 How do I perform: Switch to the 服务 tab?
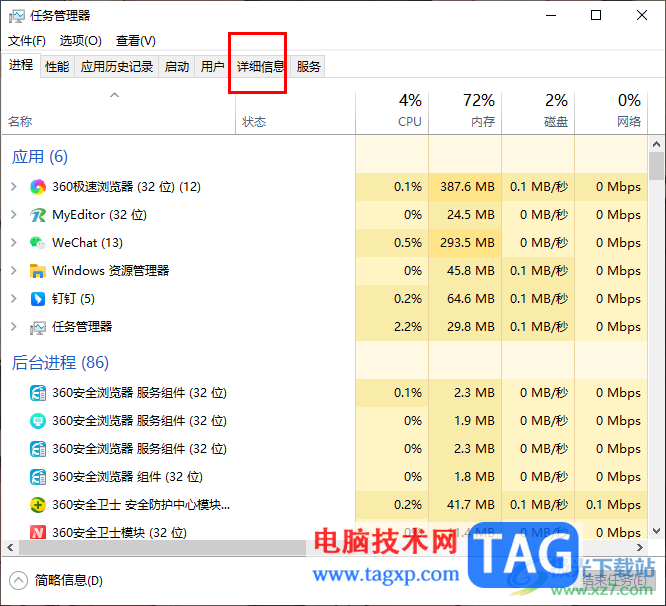[308, 67]
